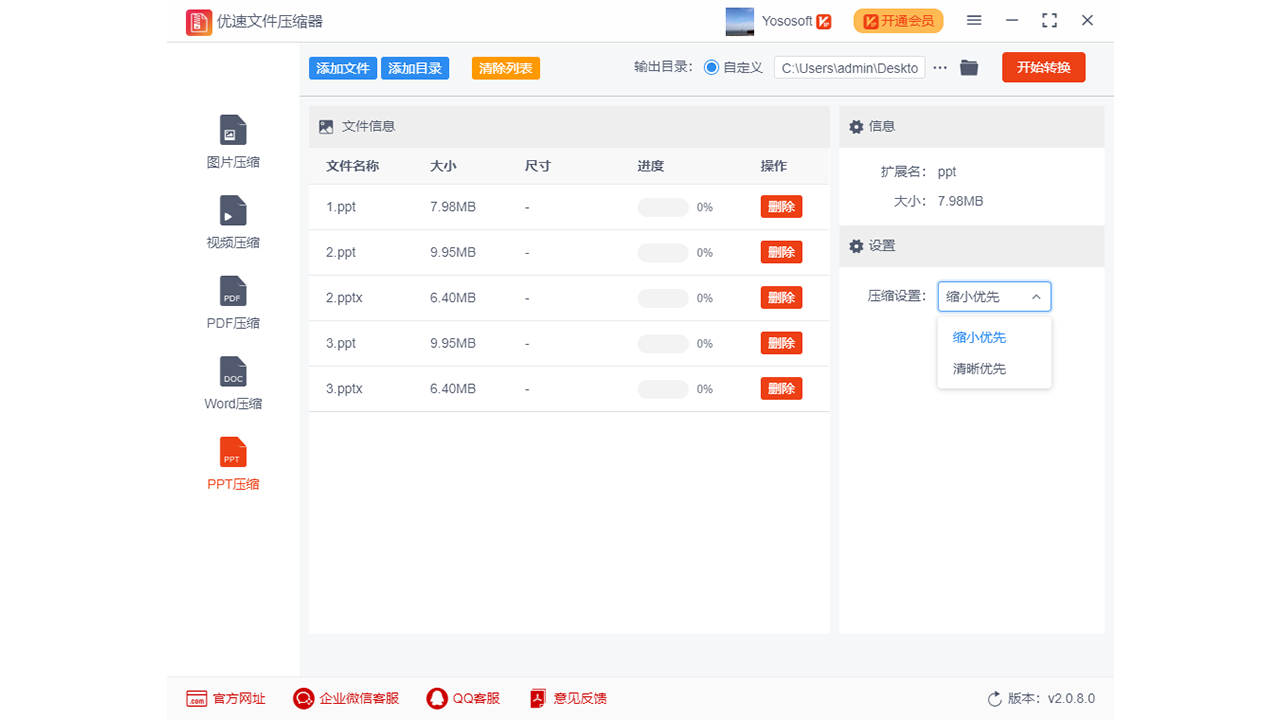The width and height of the screenshot is (1280, 720).
Task: Select 缩小优先 in the compression list
Action: coord(979,337)
